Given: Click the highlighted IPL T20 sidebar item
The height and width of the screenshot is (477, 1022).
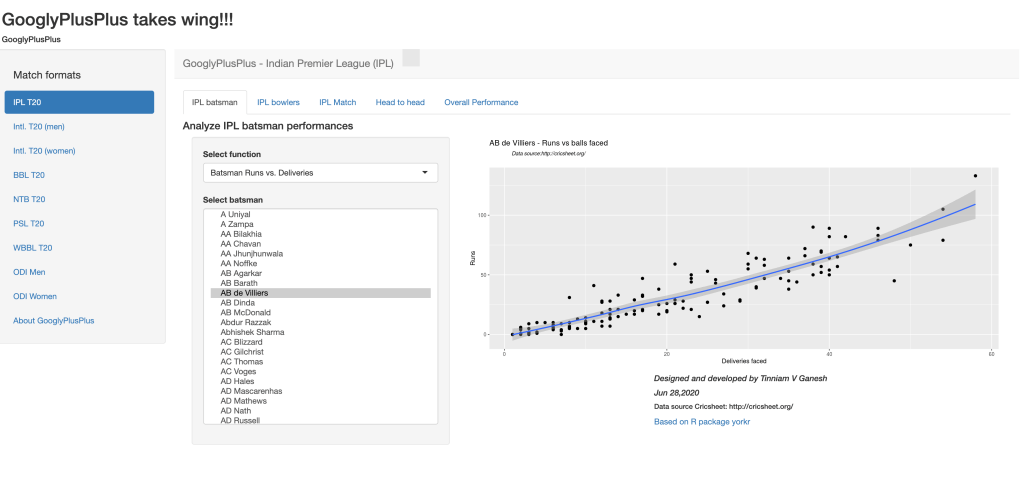Looking at the screenshot, I should tap(79, 102).
